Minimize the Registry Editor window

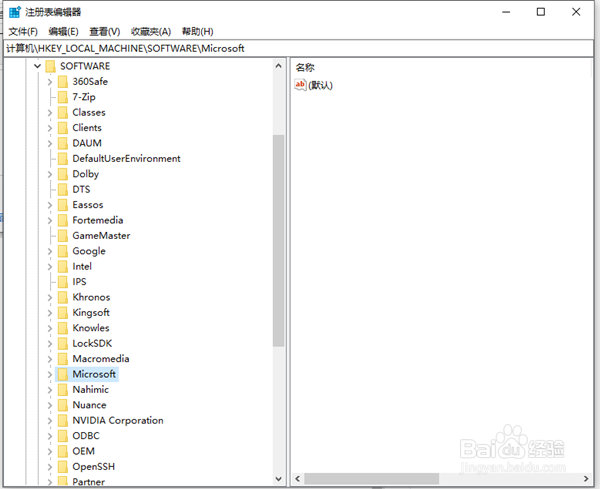point(506,12)
